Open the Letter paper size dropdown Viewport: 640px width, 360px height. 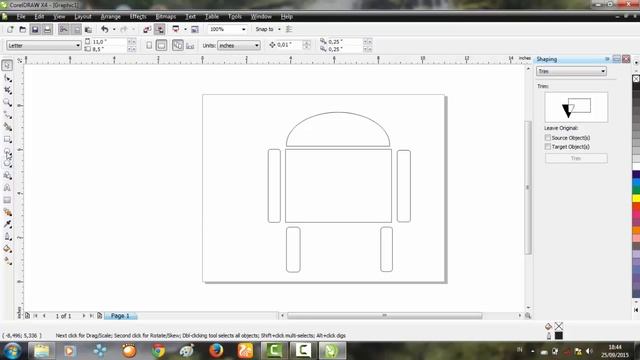(x=44, y=45)
